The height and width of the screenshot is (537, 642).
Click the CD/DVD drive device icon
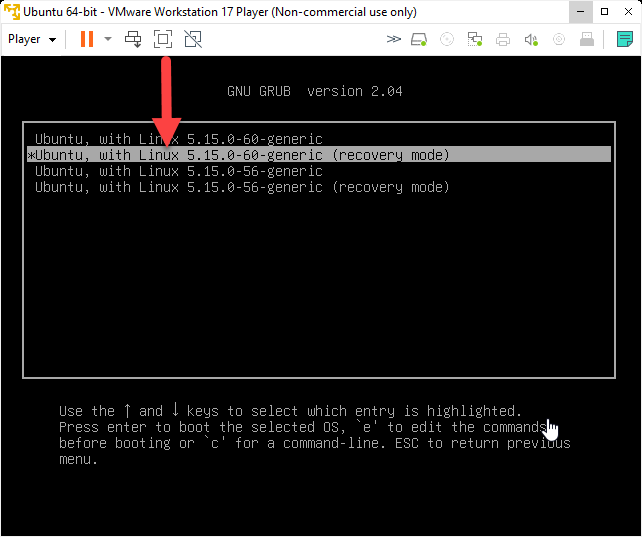point(447,39)
